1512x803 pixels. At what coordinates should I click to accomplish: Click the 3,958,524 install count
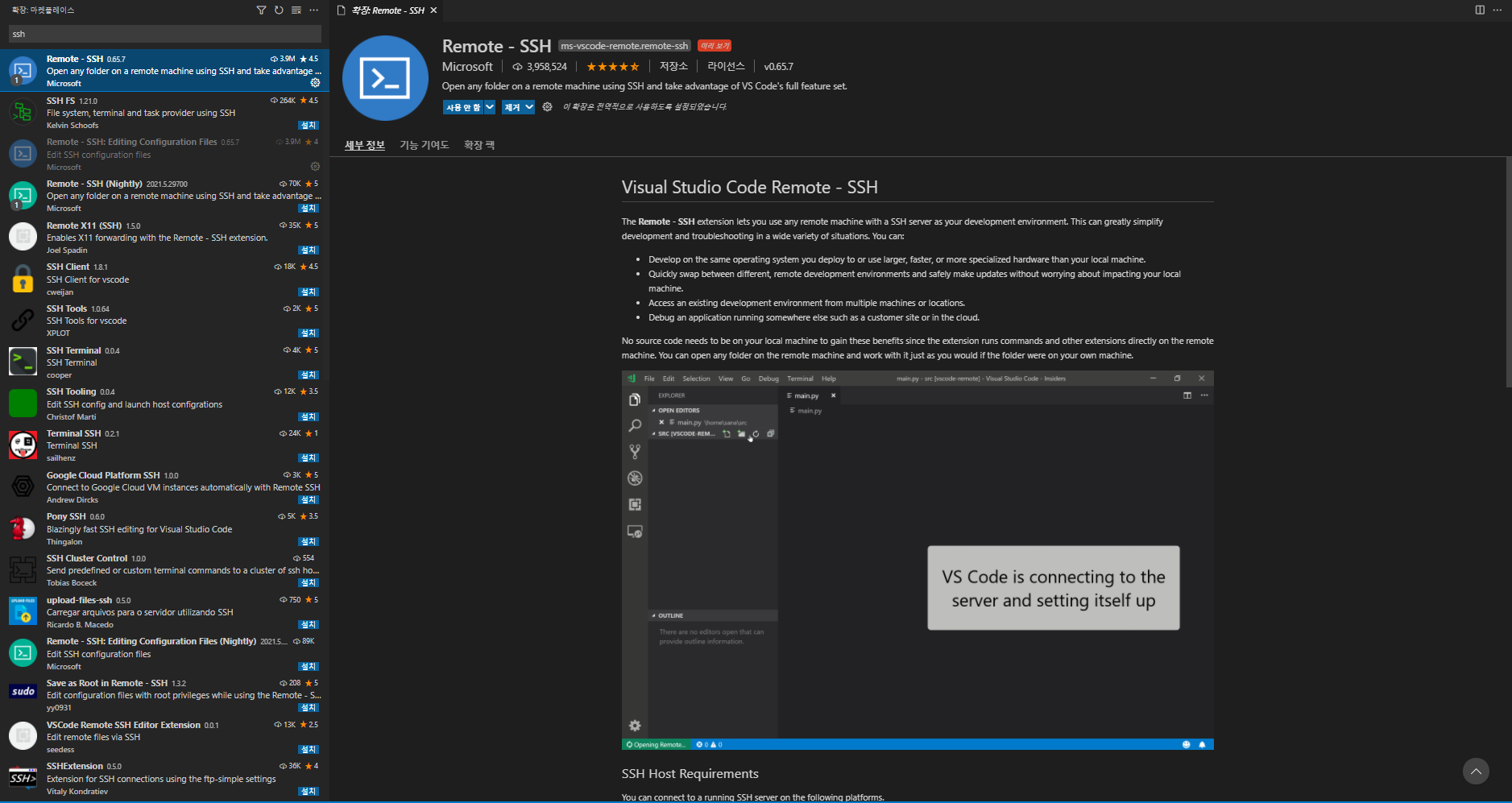[x=540, y=67]
